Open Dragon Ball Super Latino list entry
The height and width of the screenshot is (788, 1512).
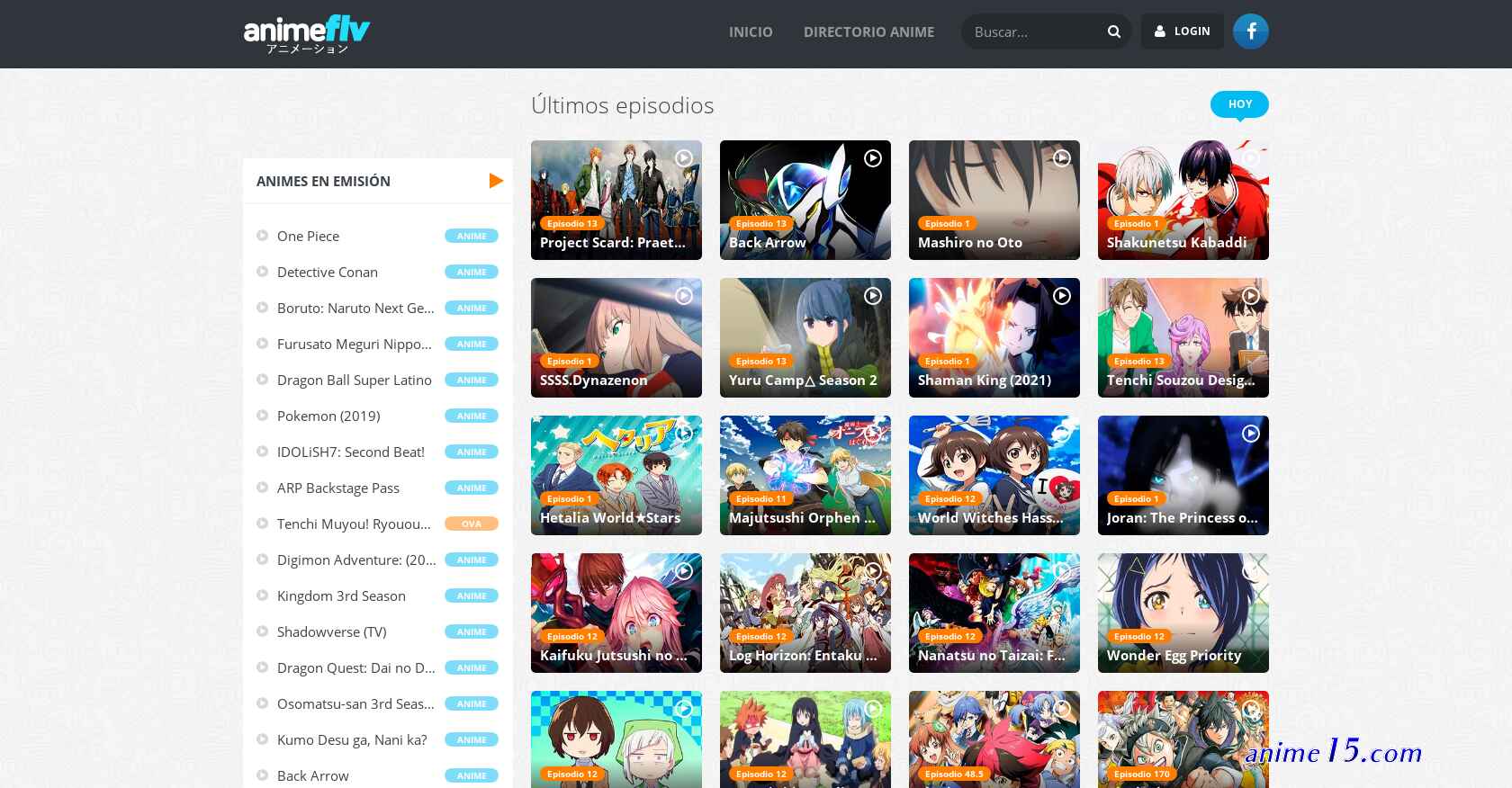355,380
